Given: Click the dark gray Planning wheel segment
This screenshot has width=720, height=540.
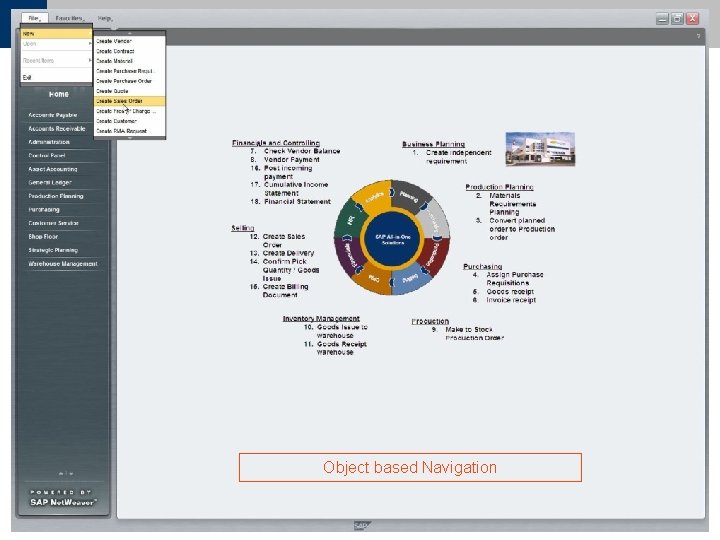Looking at the screenshot, I should pyautogui.click(x=410, y=197).
